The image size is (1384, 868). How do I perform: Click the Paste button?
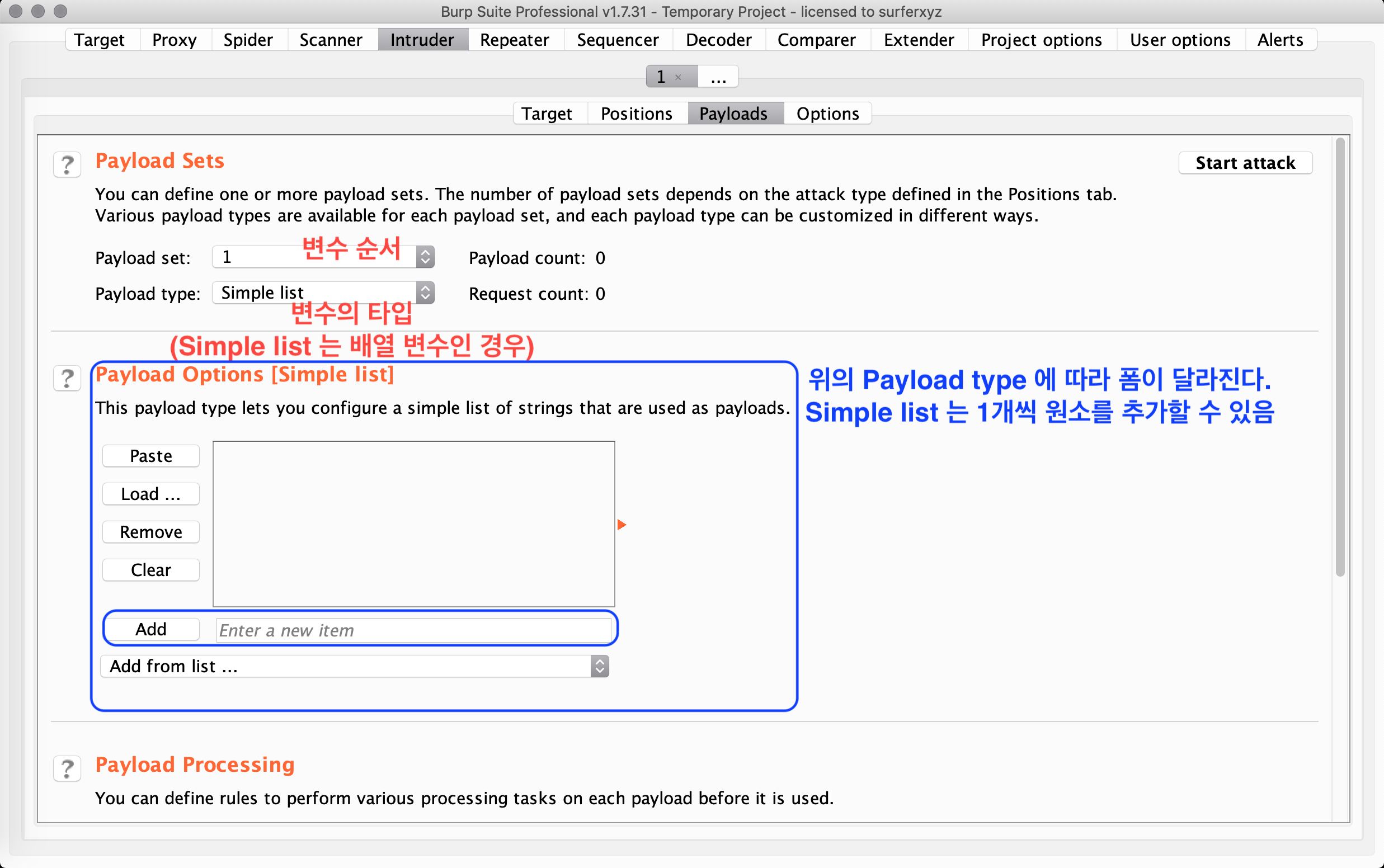151,456
